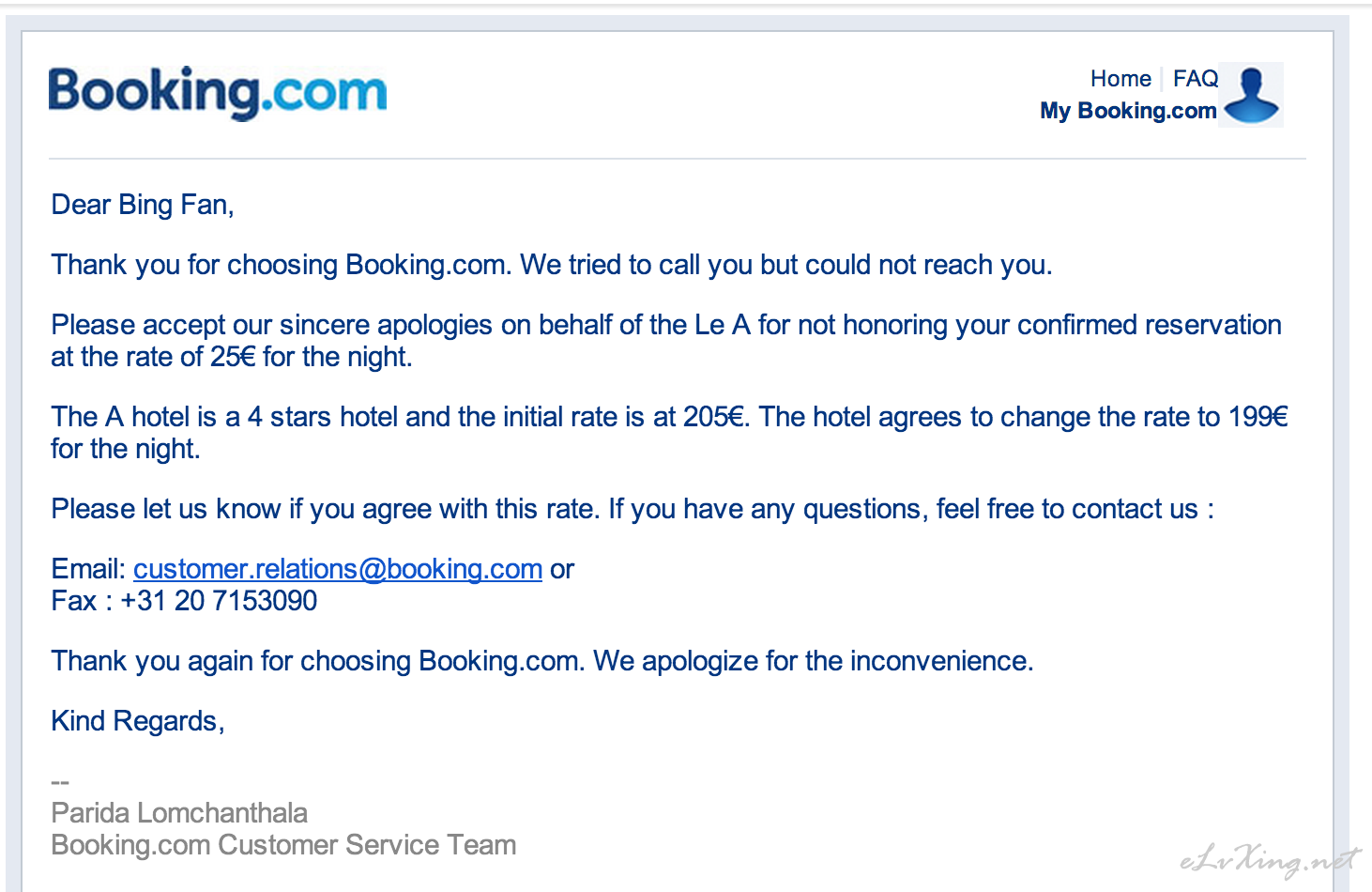
Task: Click the customer.relations@booking.com email link
Action: [338, 569]
